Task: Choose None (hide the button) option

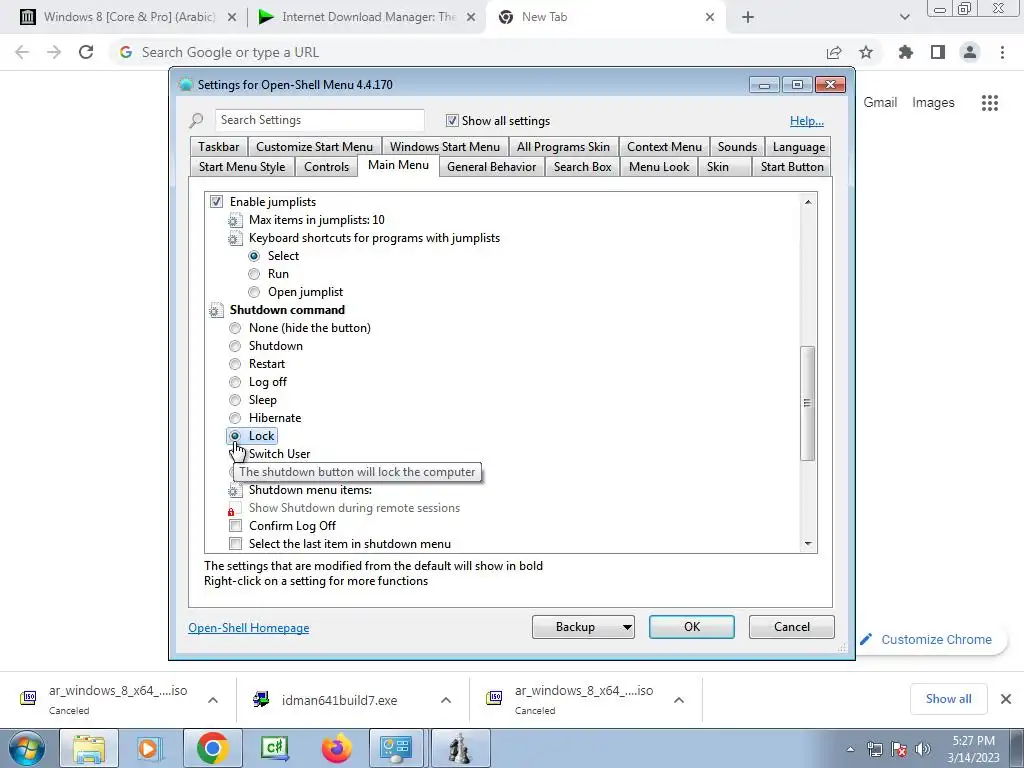Action: [x=235, y=328]
